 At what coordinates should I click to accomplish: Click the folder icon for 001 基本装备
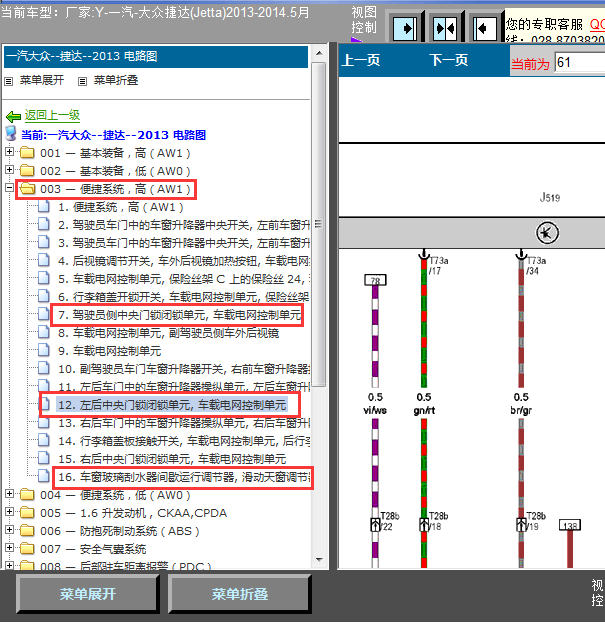point(27,152)
